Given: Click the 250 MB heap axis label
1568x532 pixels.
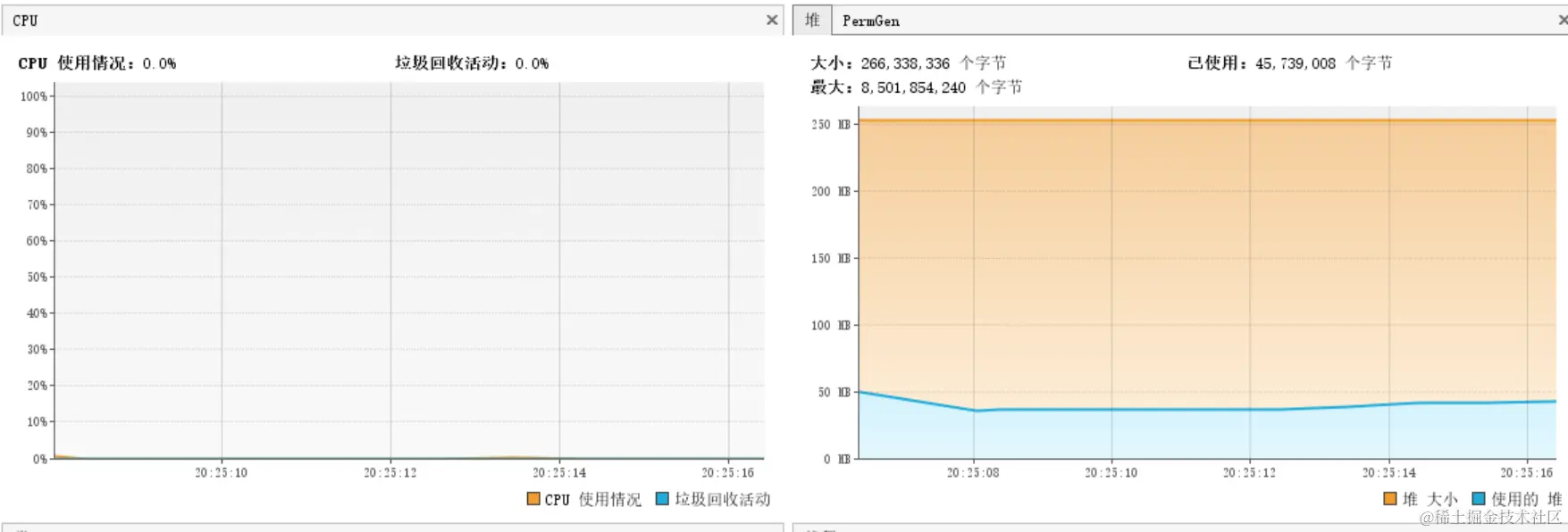Looking at the screenshot, I should (x=831, y=124).
